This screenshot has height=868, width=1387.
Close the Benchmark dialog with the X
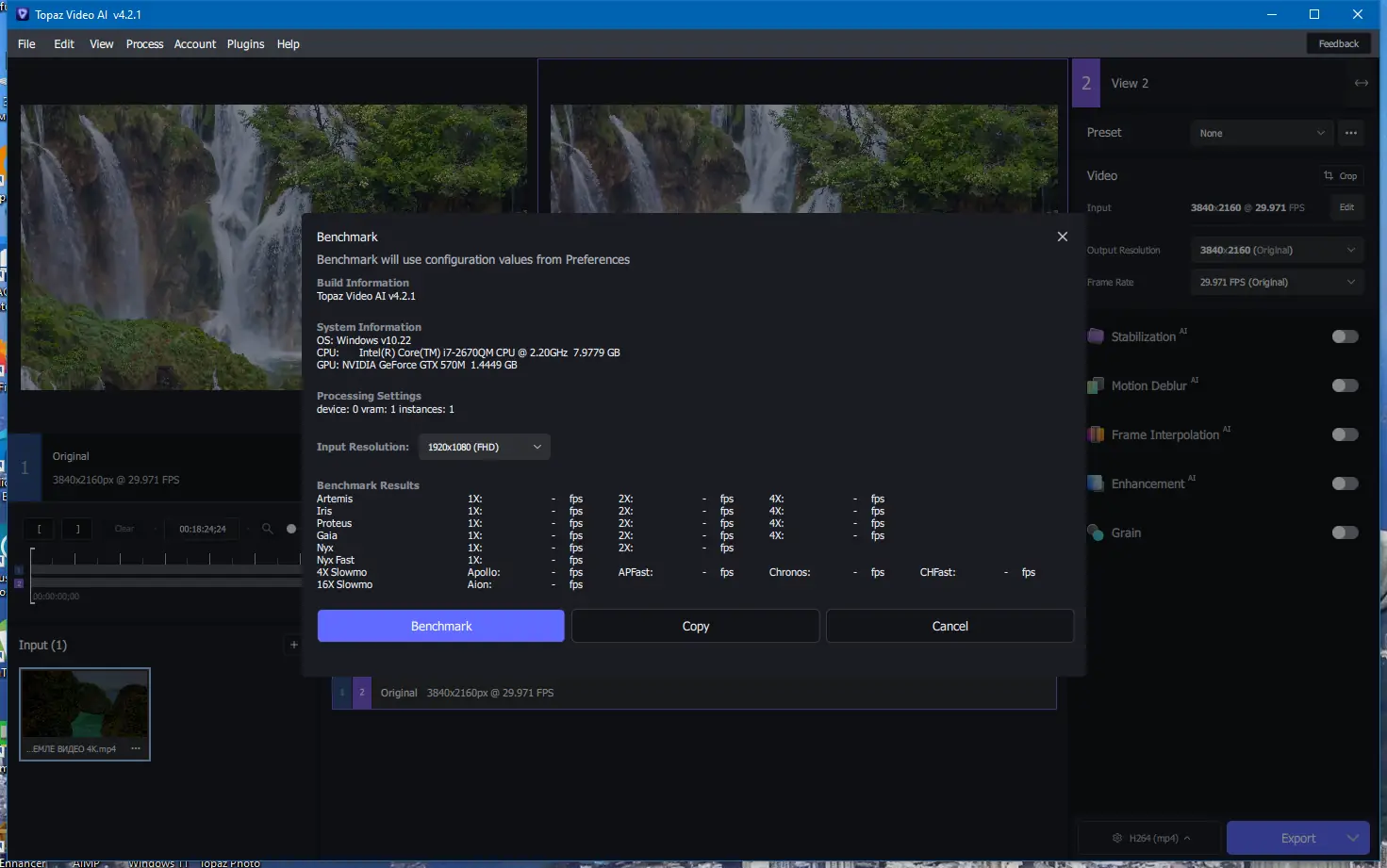coord(1063,237)
